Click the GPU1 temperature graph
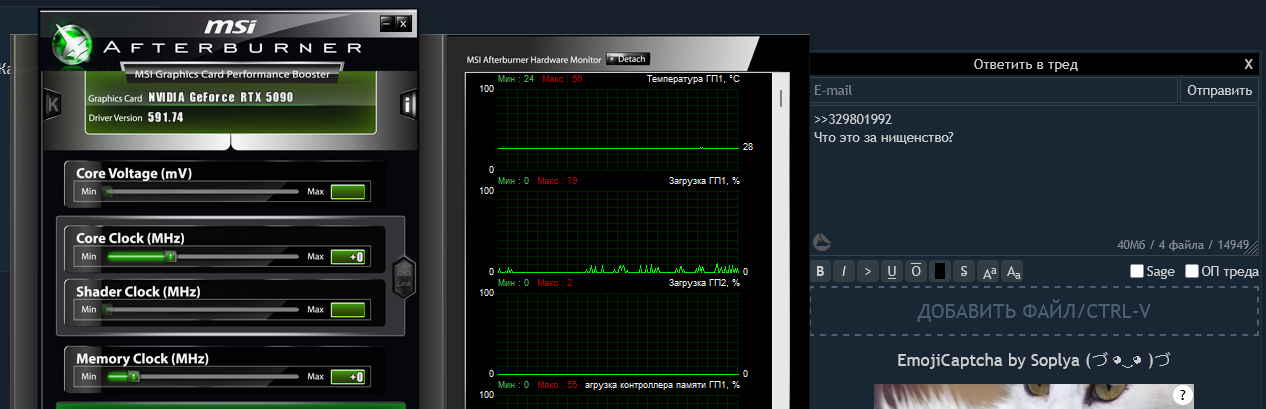The height and width of the screenshot is (409, 1266). pyautogui.click(x=618, y=129)
